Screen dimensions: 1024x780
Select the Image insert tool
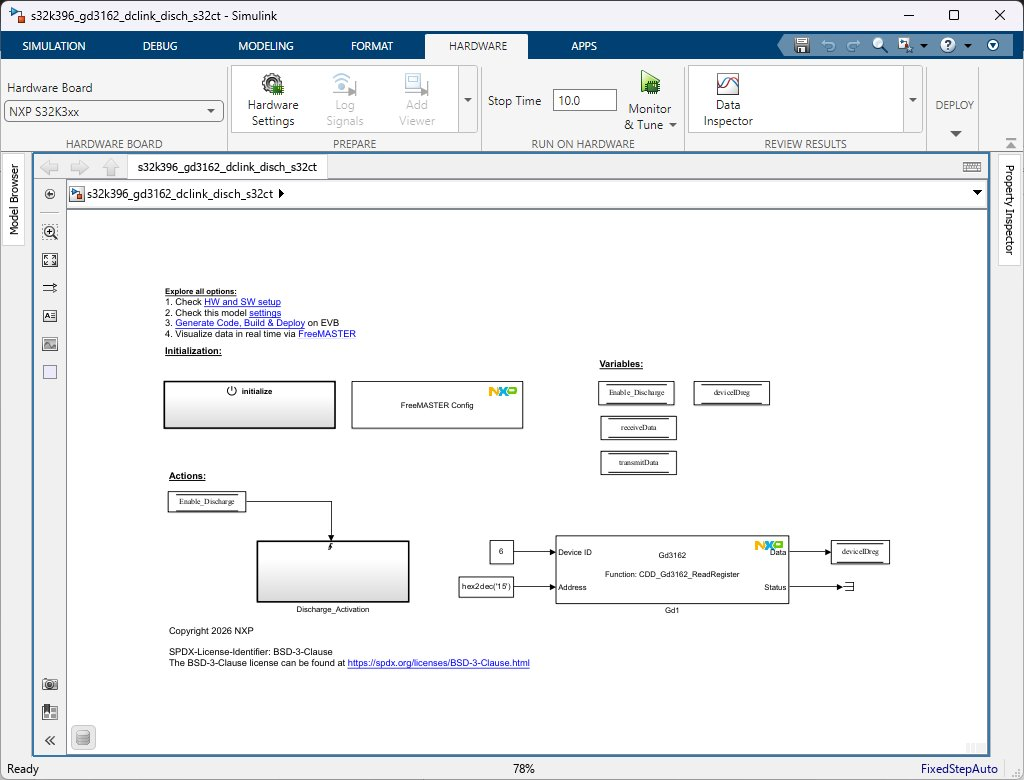point(50,344)
